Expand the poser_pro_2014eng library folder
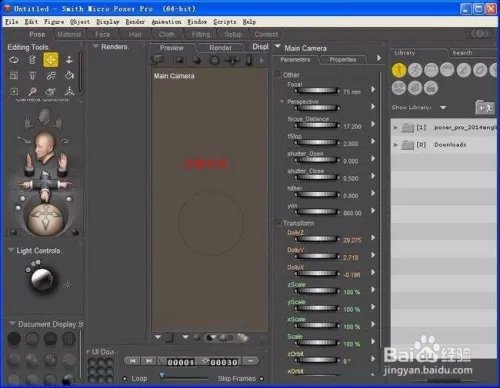Screen dimensions: 500x388 point(396,127)
